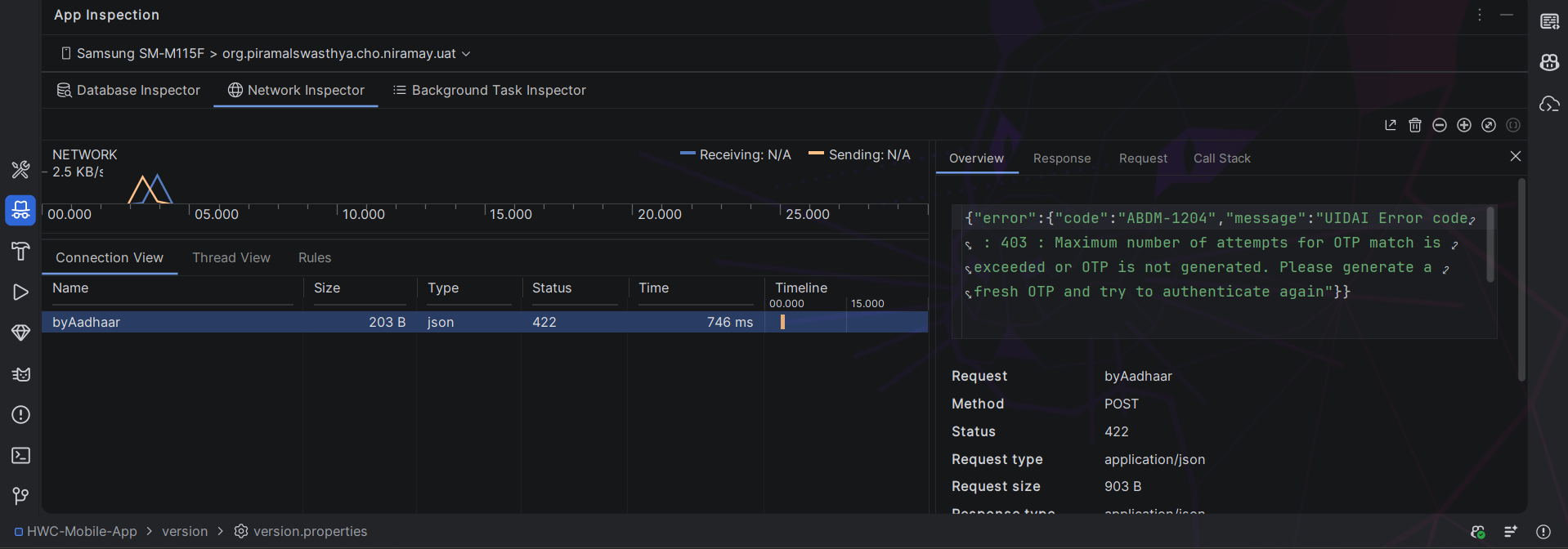
Task: Click the 903 B request size value
Action: coord(1122,486)
